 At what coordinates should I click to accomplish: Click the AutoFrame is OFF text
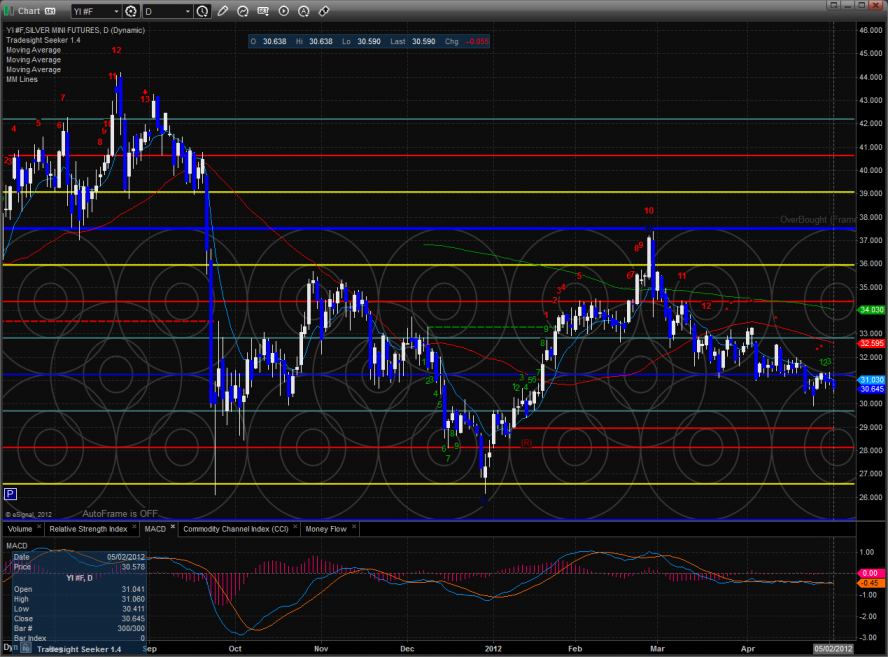(121, 512)
